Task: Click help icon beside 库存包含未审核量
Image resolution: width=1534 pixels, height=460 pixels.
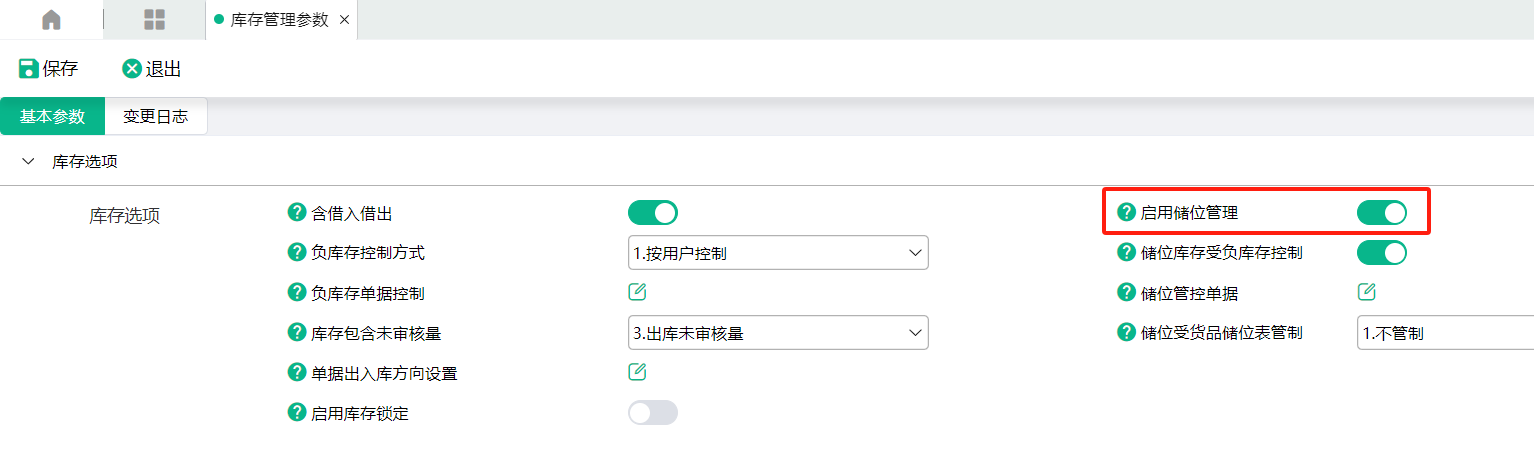Action: pos(296,332)
